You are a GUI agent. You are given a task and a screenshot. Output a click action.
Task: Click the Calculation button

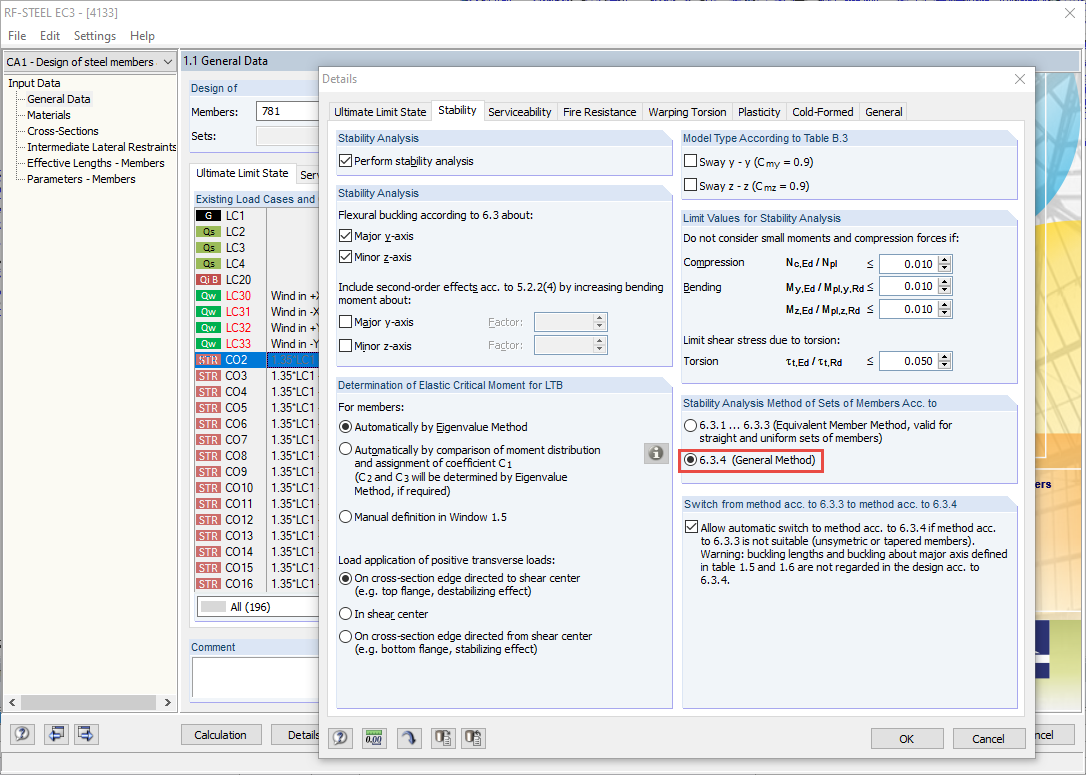click(x=220, y=734)
